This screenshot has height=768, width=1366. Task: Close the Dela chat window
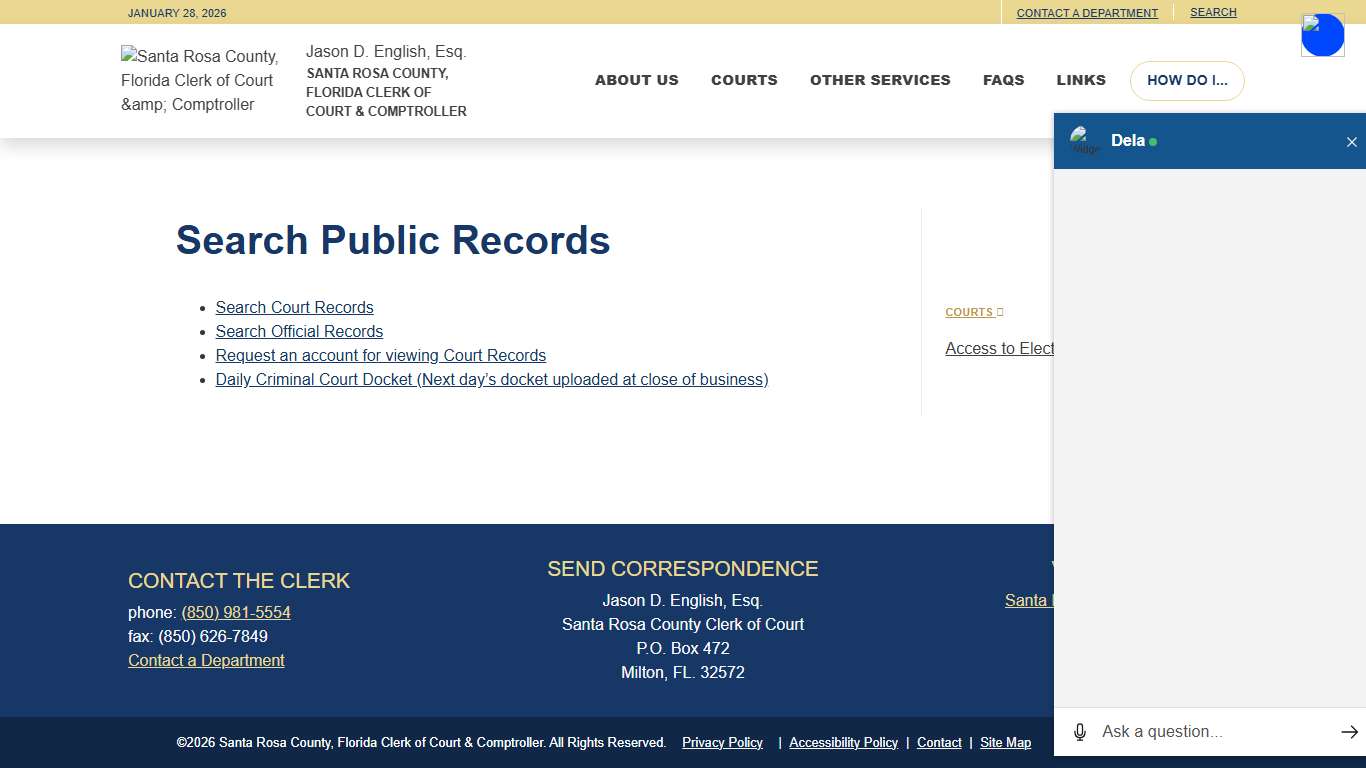click(x=1352, y=141)
